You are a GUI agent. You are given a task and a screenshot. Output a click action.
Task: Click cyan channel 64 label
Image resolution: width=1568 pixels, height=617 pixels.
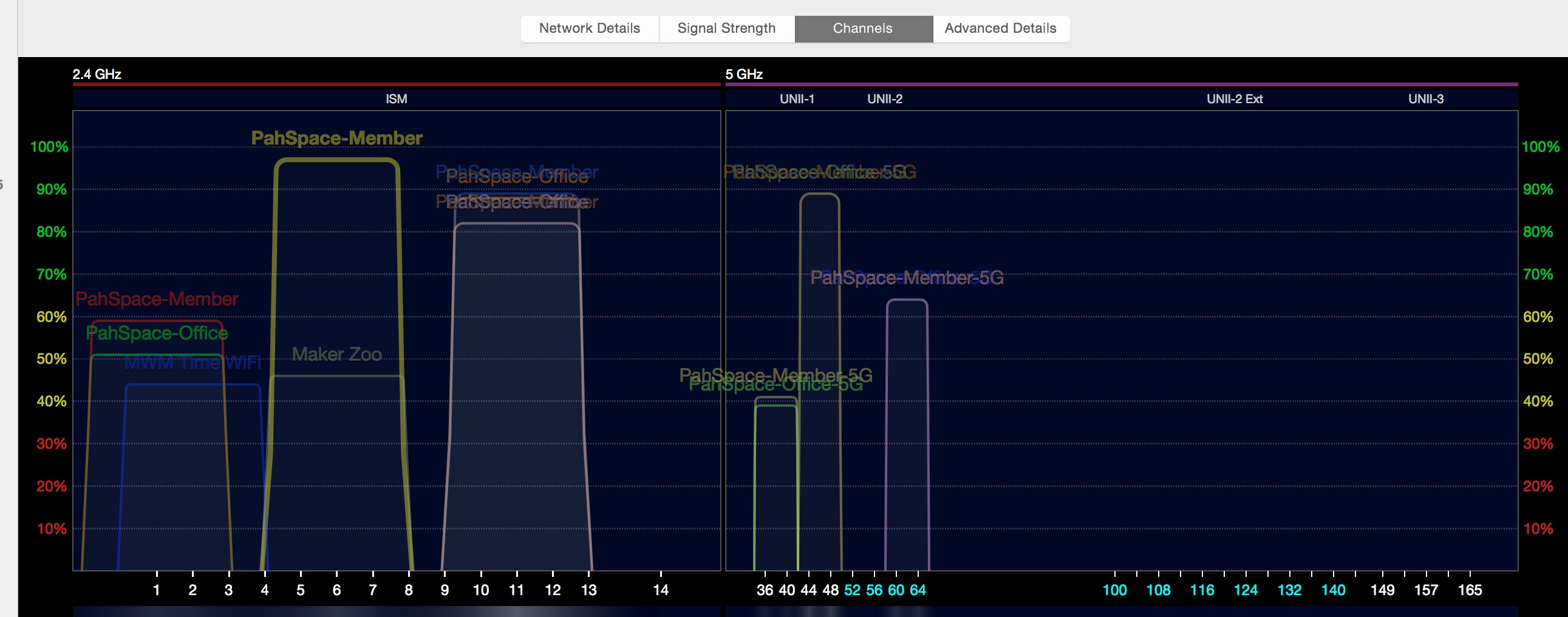(x=918, y=590)
